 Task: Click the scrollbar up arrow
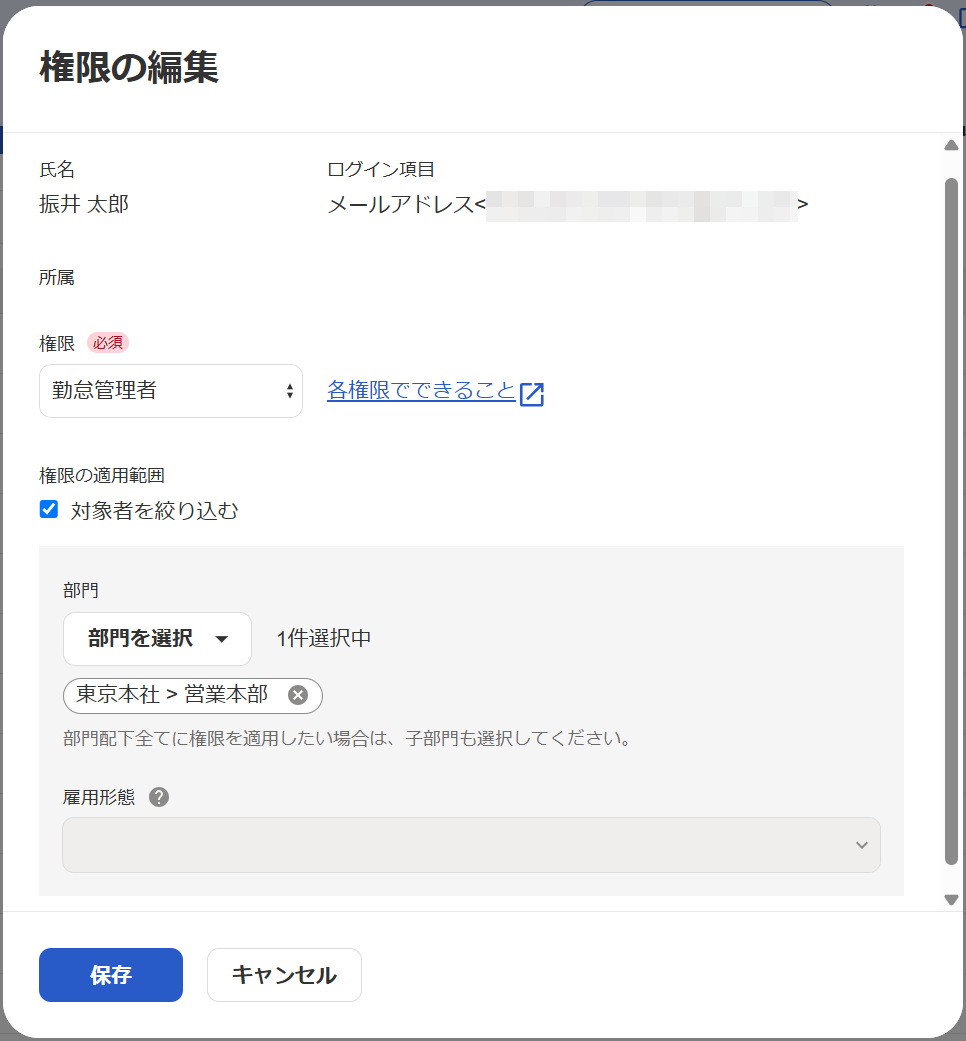(951, 145)
